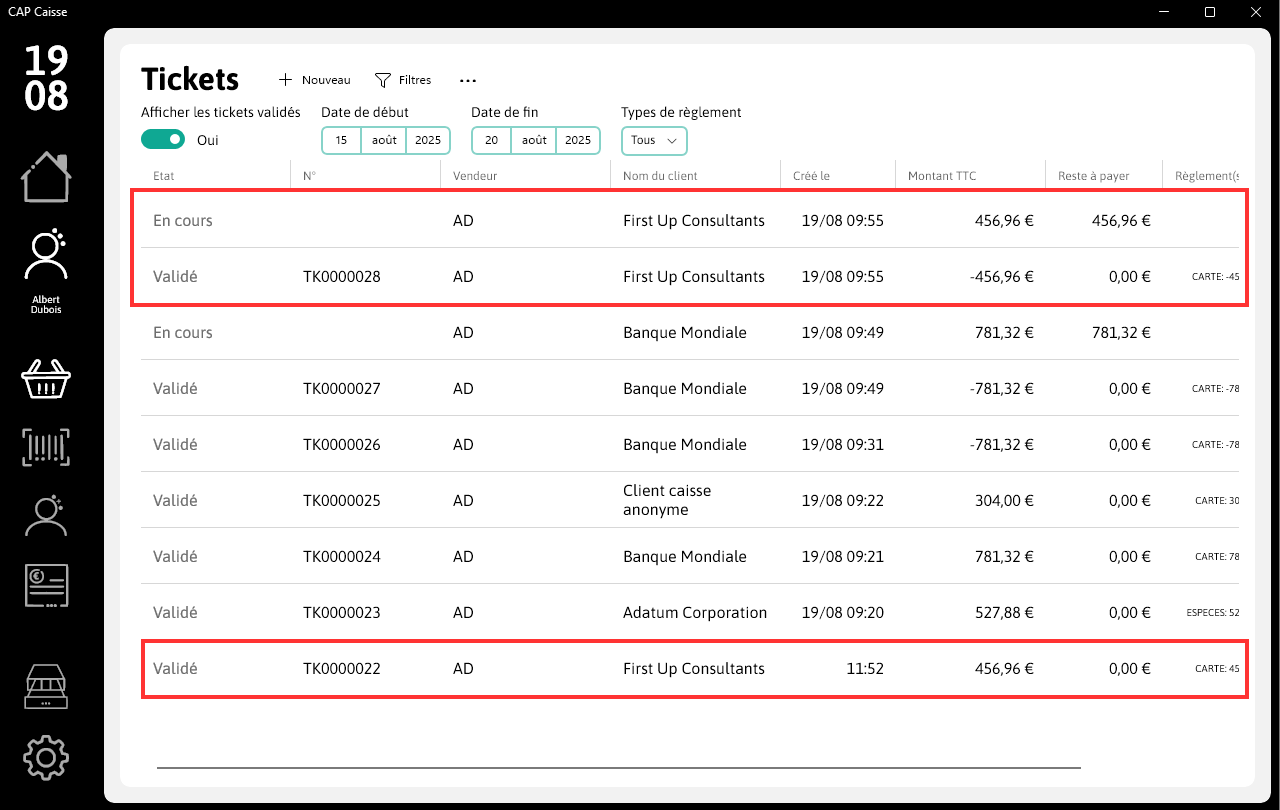Open the settings gear icon
The width and height of the screenshot is (1280, 810).
(x=46, y=757)
